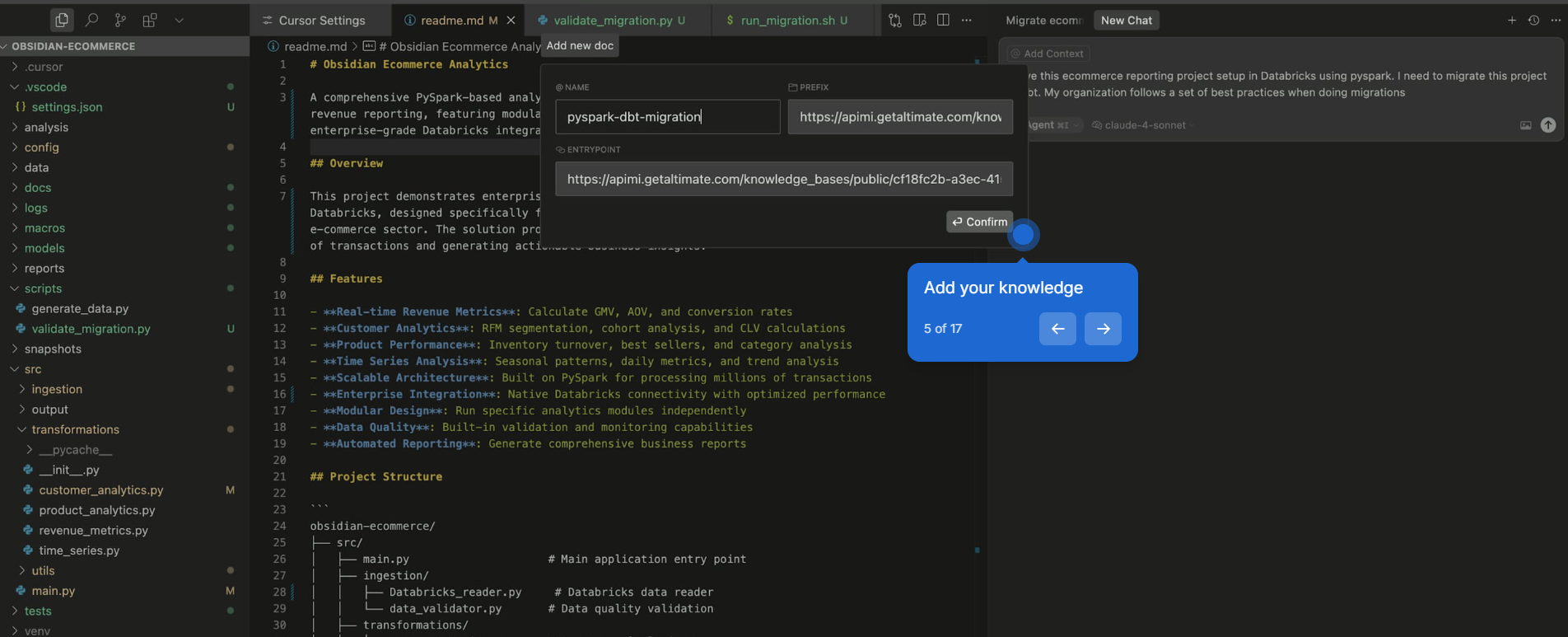Open revenue_metrics.py file
Screen dimensions: 1568x637
pyautogui.click(x=124, y=531)
